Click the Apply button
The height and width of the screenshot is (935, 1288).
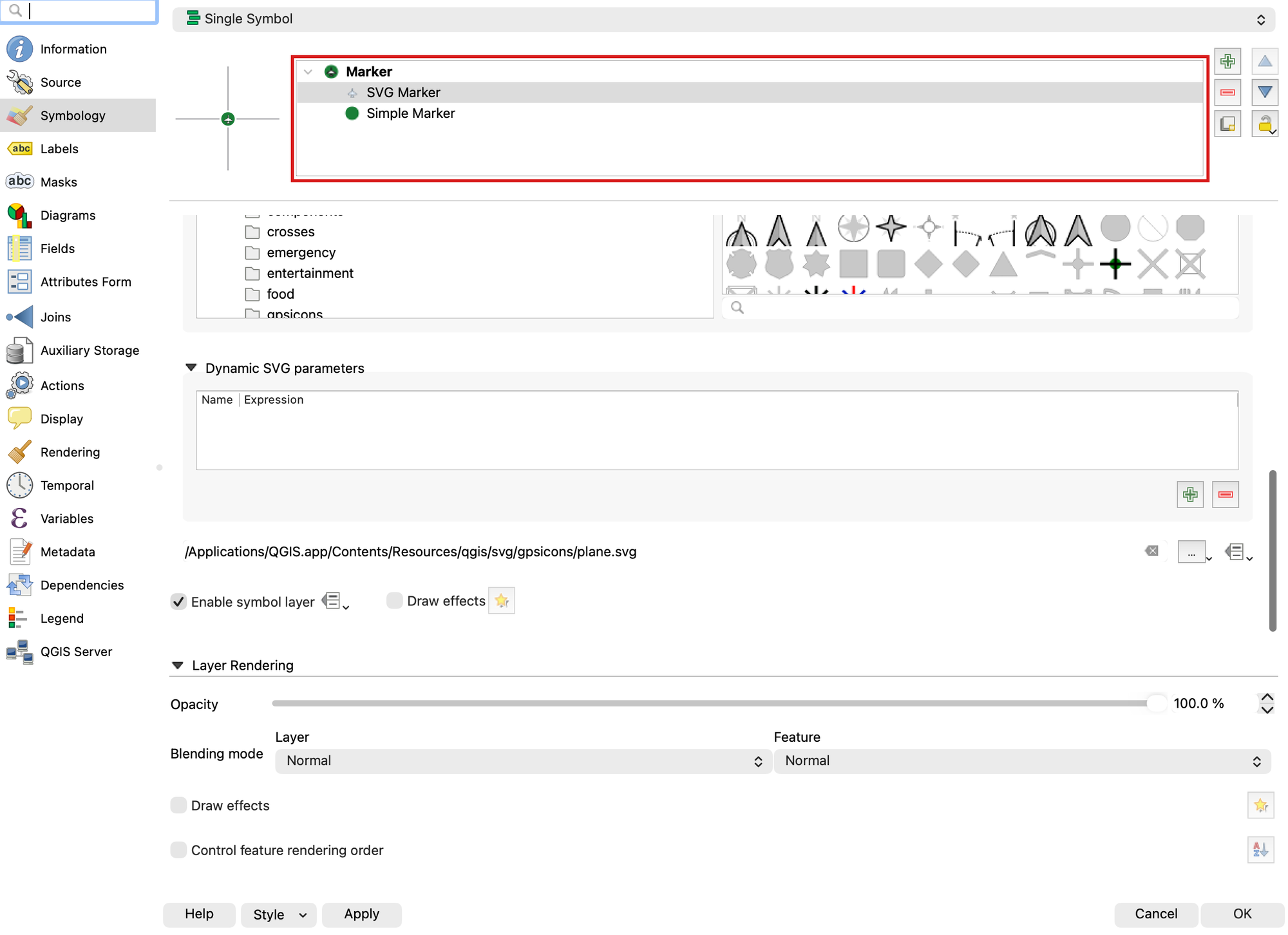[361, 914]
